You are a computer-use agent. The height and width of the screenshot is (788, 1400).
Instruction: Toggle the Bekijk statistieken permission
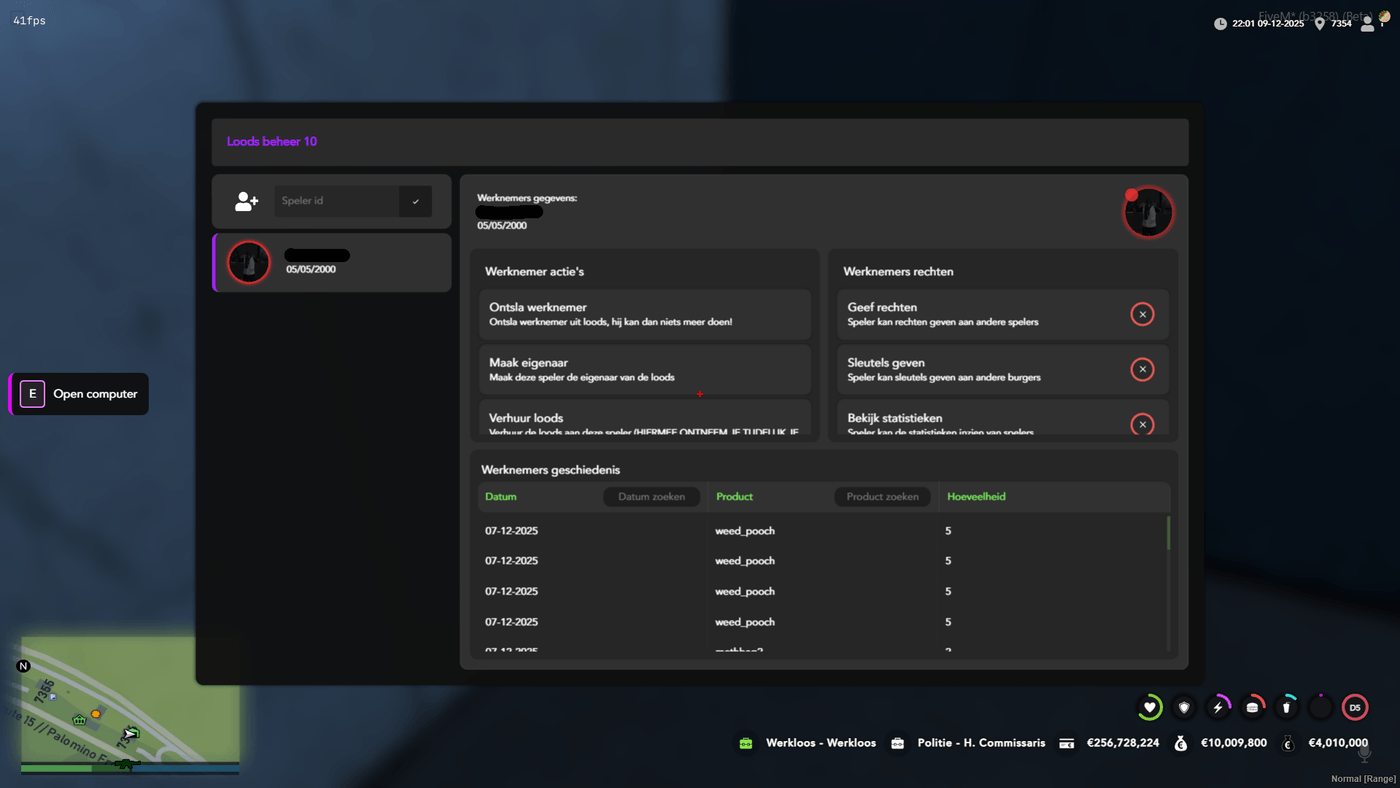(1142, 424)
